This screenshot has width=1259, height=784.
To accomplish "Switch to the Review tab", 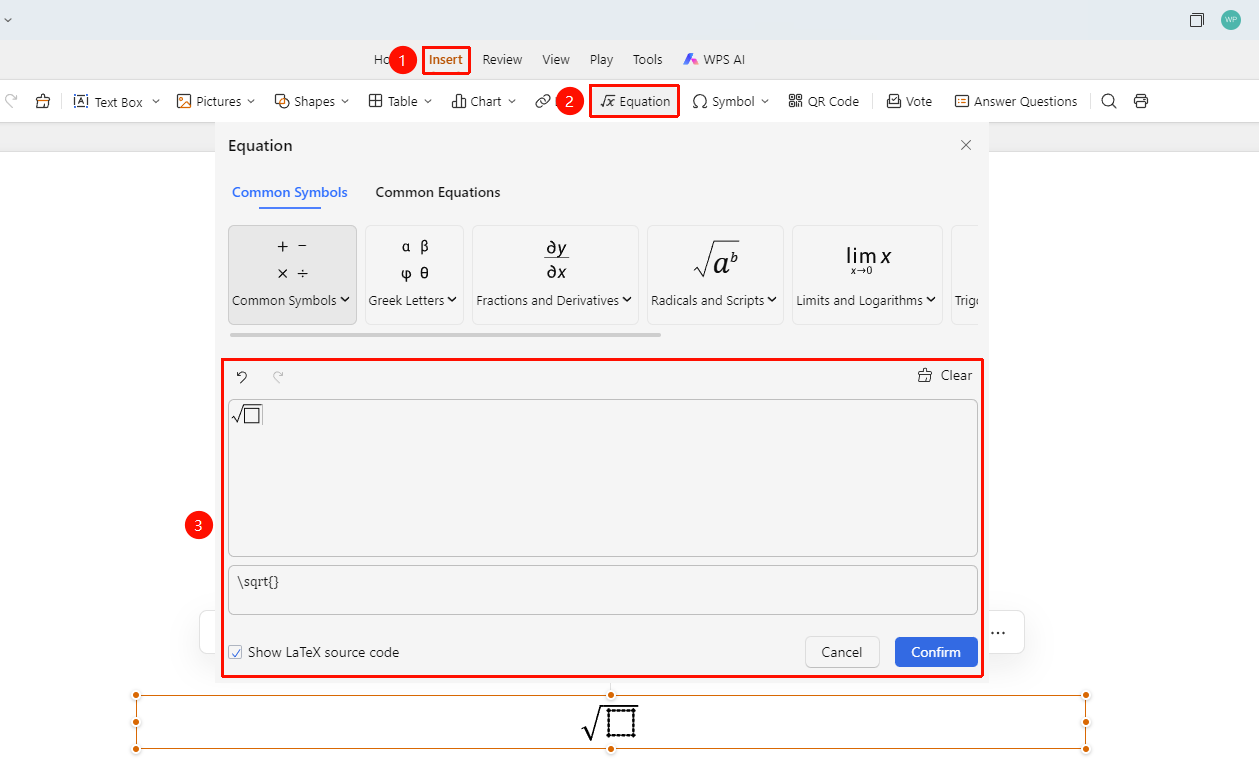I will pos(502,60).
